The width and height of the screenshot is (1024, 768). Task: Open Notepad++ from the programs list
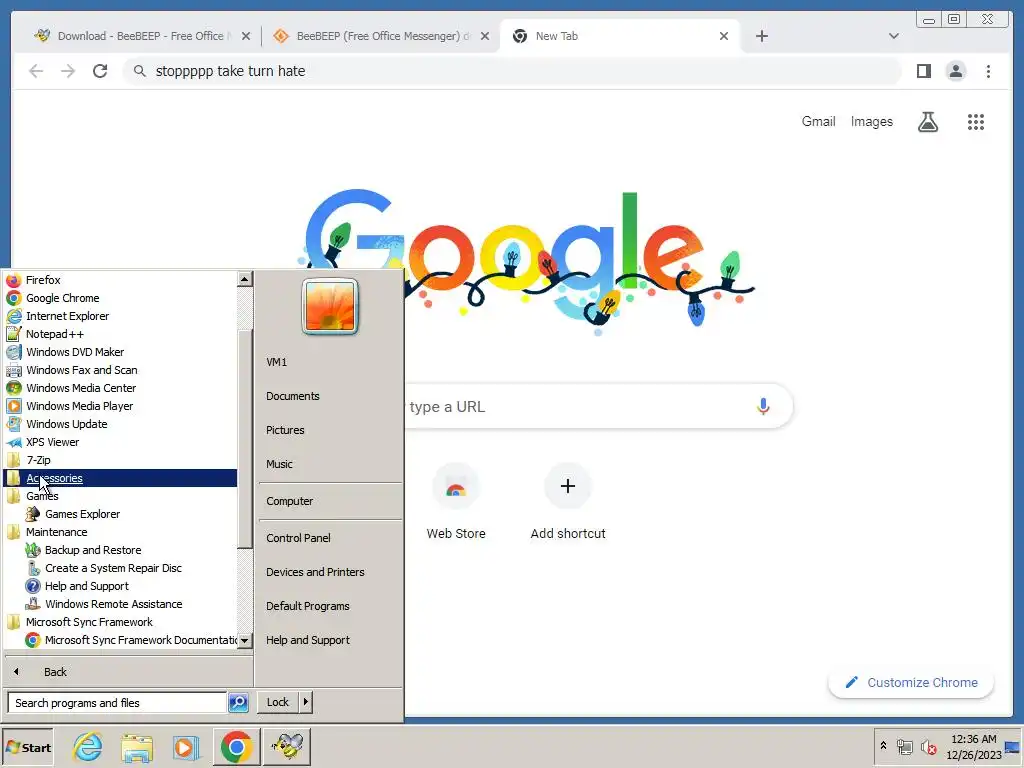tap(55, 334)
